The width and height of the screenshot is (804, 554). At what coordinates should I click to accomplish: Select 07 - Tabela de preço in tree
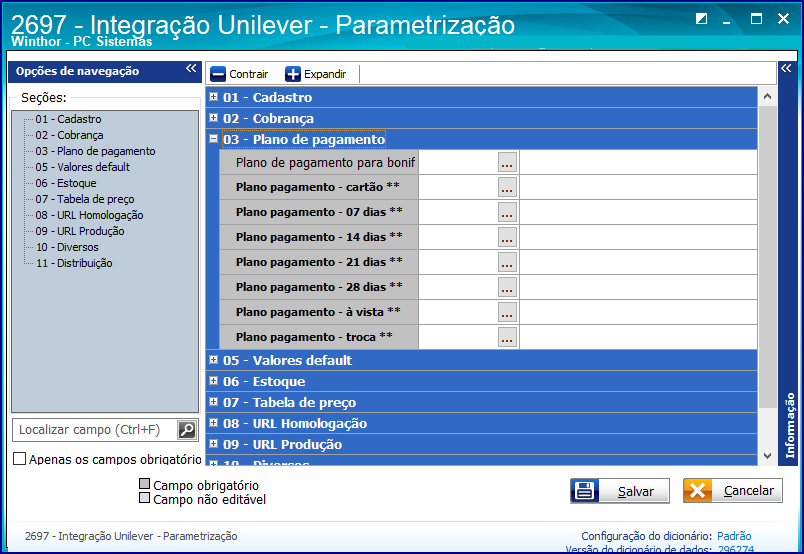85,199
